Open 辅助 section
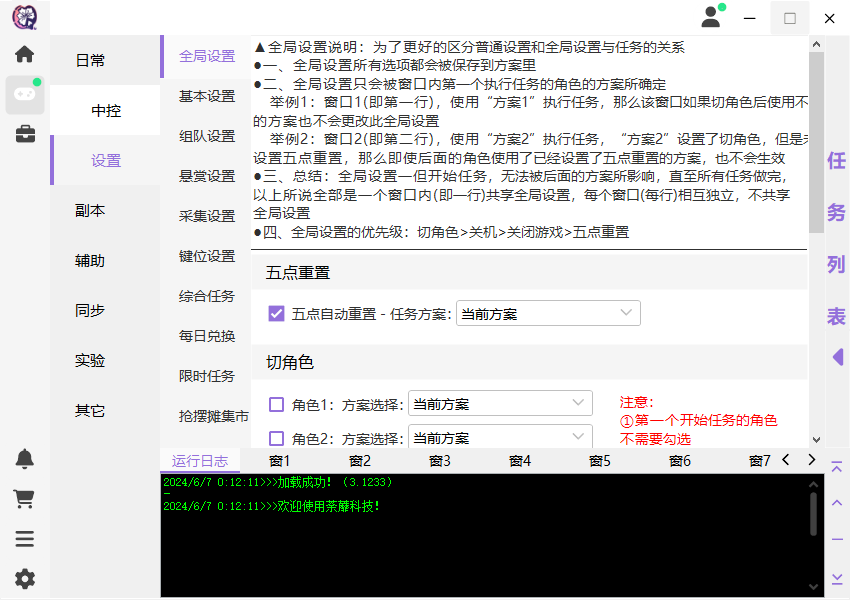Viewport: 850px width, 600px height. (x=90, y=261)
